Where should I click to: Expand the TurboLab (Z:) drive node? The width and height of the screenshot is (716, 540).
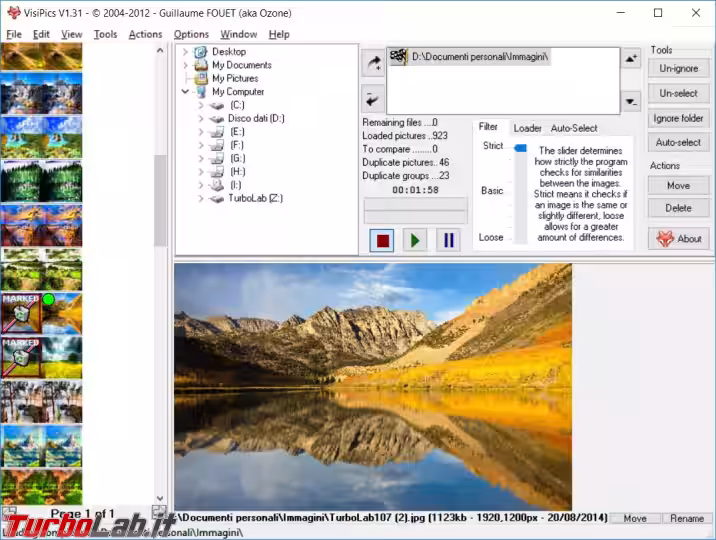pos(201,198)
